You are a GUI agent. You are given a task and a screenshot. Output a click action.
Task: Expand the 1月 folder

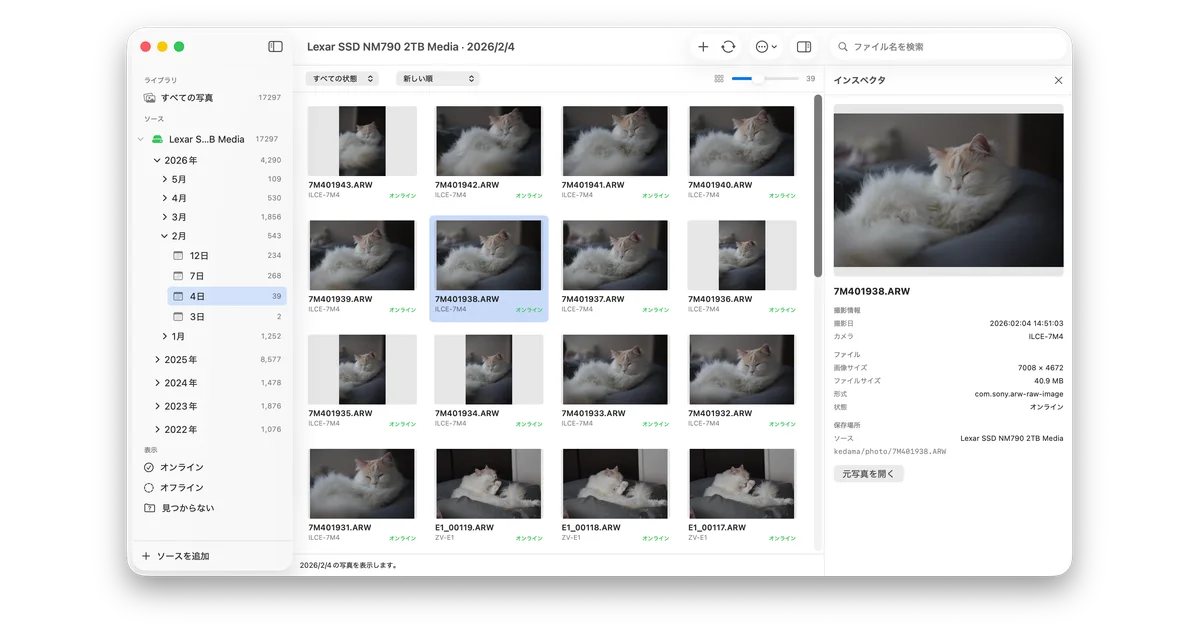[165, 337]
